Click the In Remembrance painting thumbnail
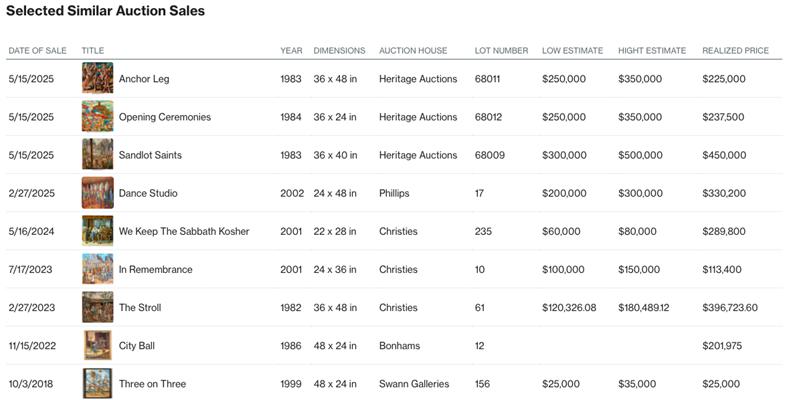This screenshot has width=787, height=400. [x=97, y=269]
